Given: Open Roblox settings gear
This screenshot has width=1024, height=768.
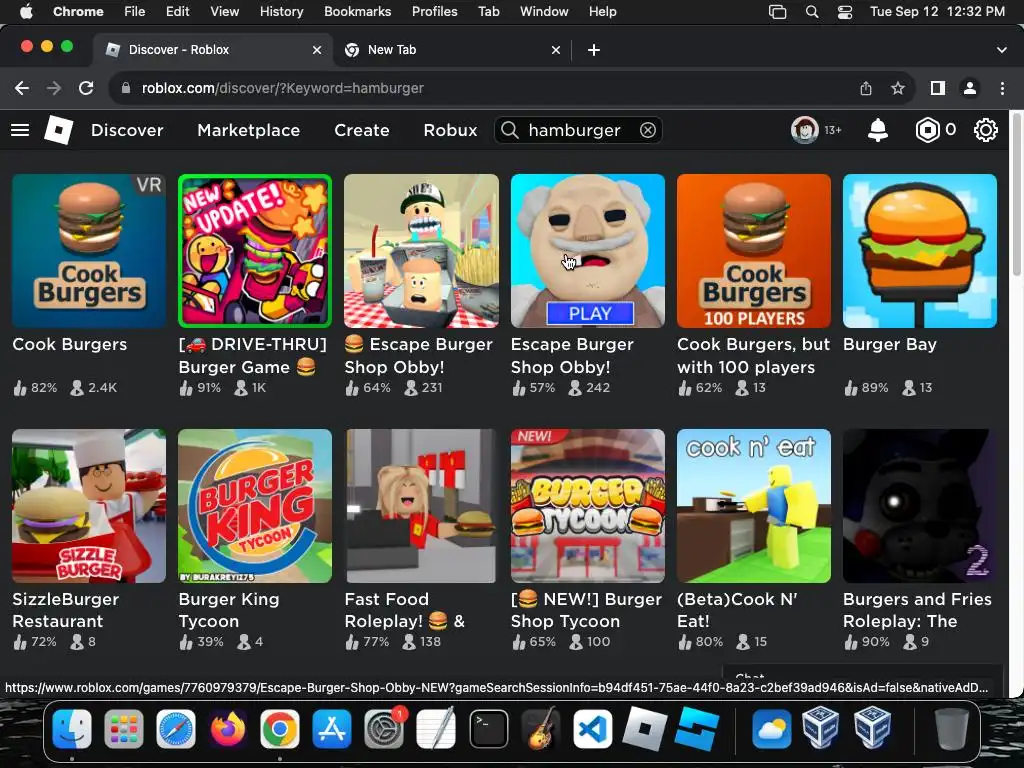Looking at the screenshot, I should 985,130.
